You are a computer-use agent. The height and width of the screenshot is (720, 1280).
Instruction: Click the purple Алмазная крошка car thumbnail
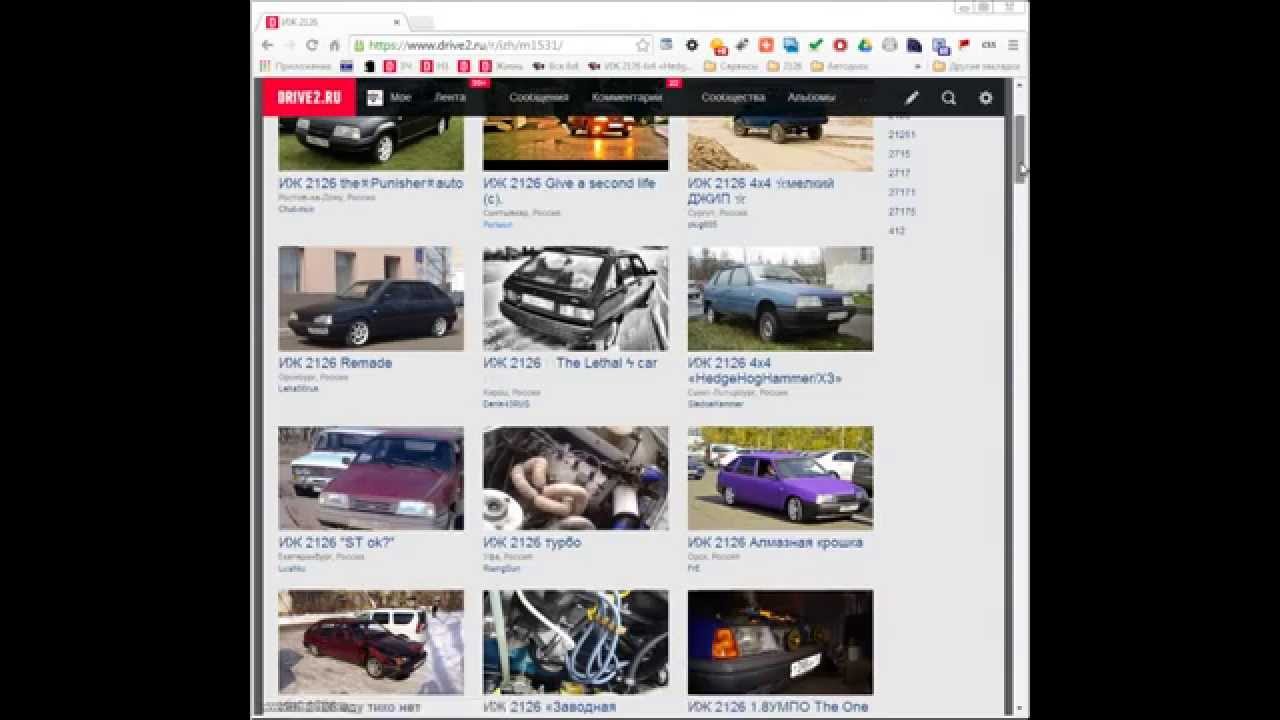point(780,478)
